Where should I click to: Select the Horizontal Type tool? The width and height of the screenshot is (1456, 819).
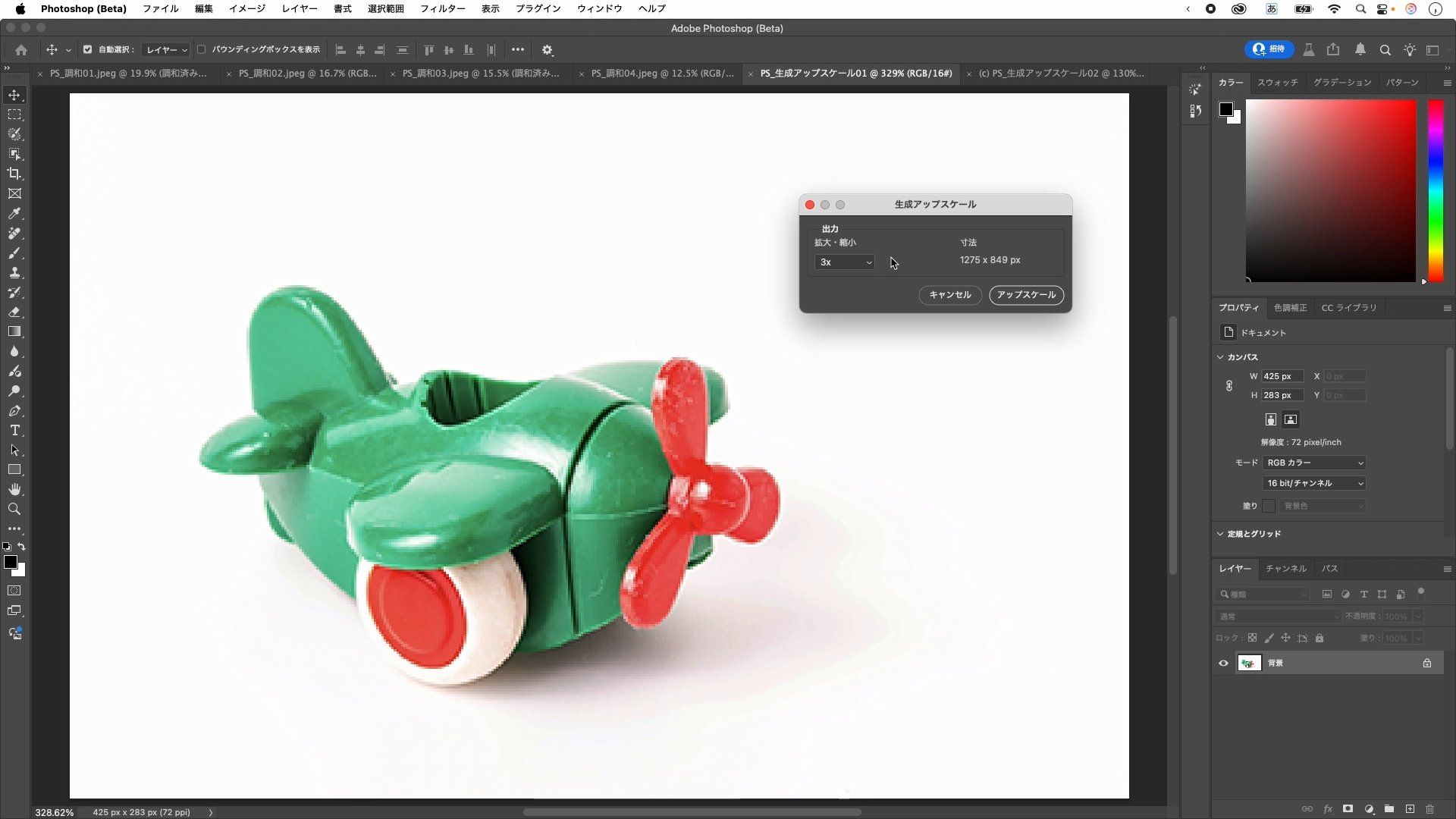tap(14, 430)
